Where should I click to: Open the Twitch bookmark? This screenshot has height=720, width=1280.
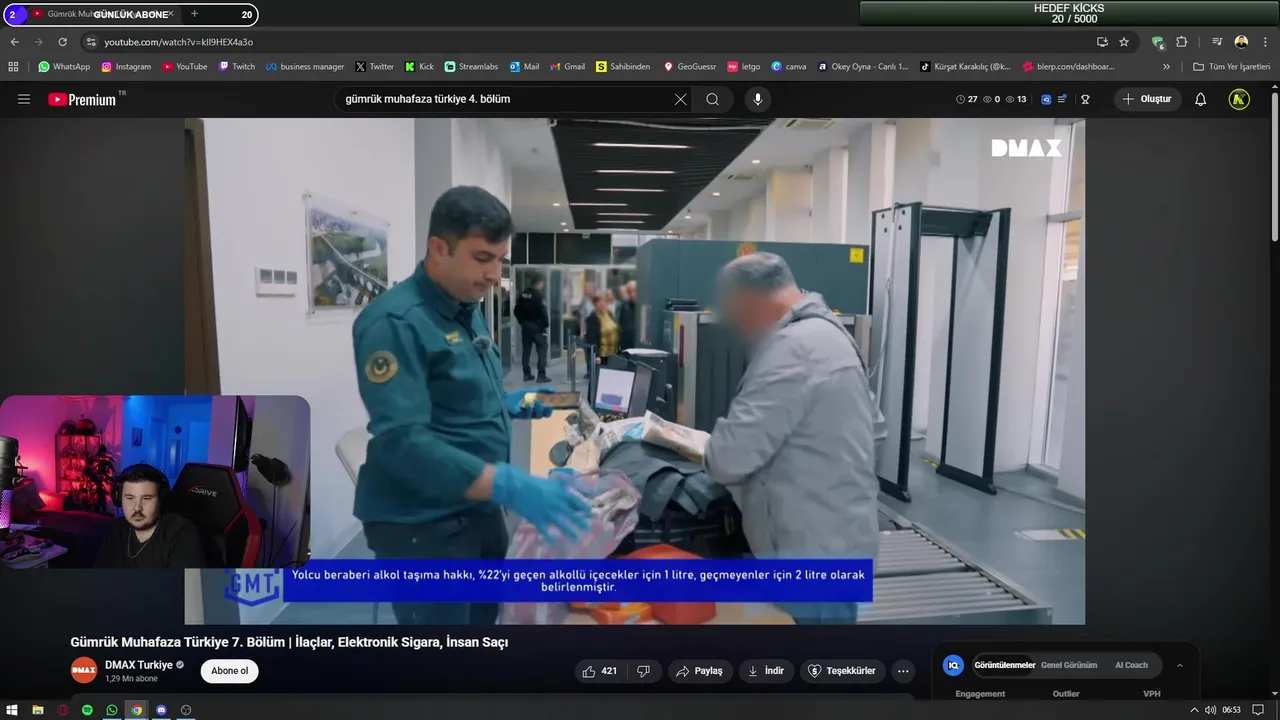[x=237, y=67]
